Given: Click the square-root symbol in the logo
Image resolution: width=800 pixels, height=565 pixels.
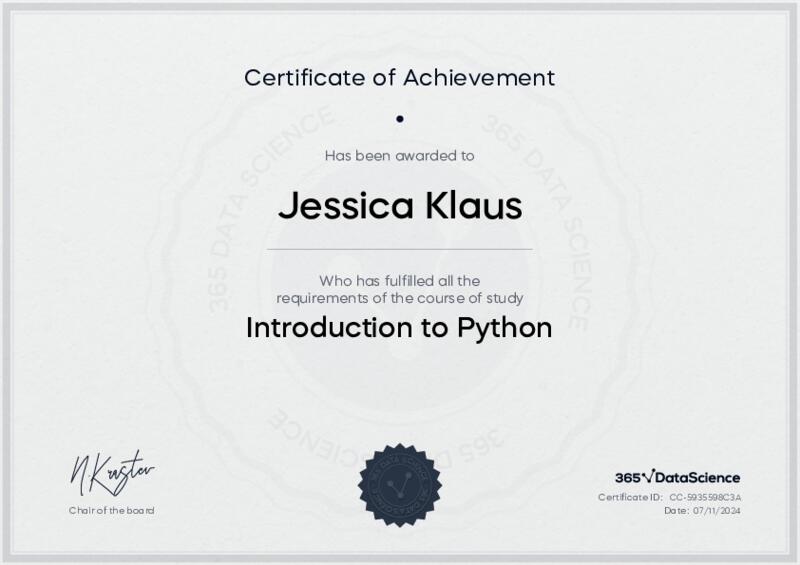Looking at the screenshot, I should [x=646, y=477].
